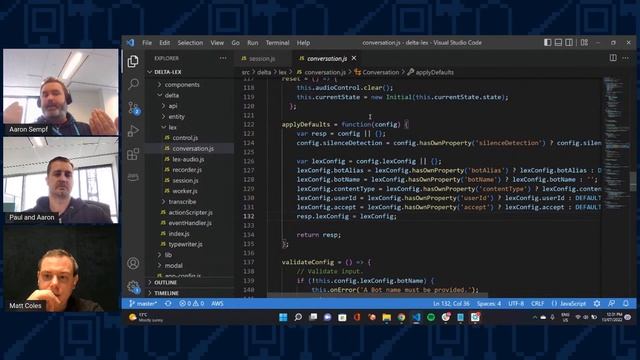This screenshot has width=640, height=360.
Task: Open the Manage gear in activity bar
Action: 133,287
